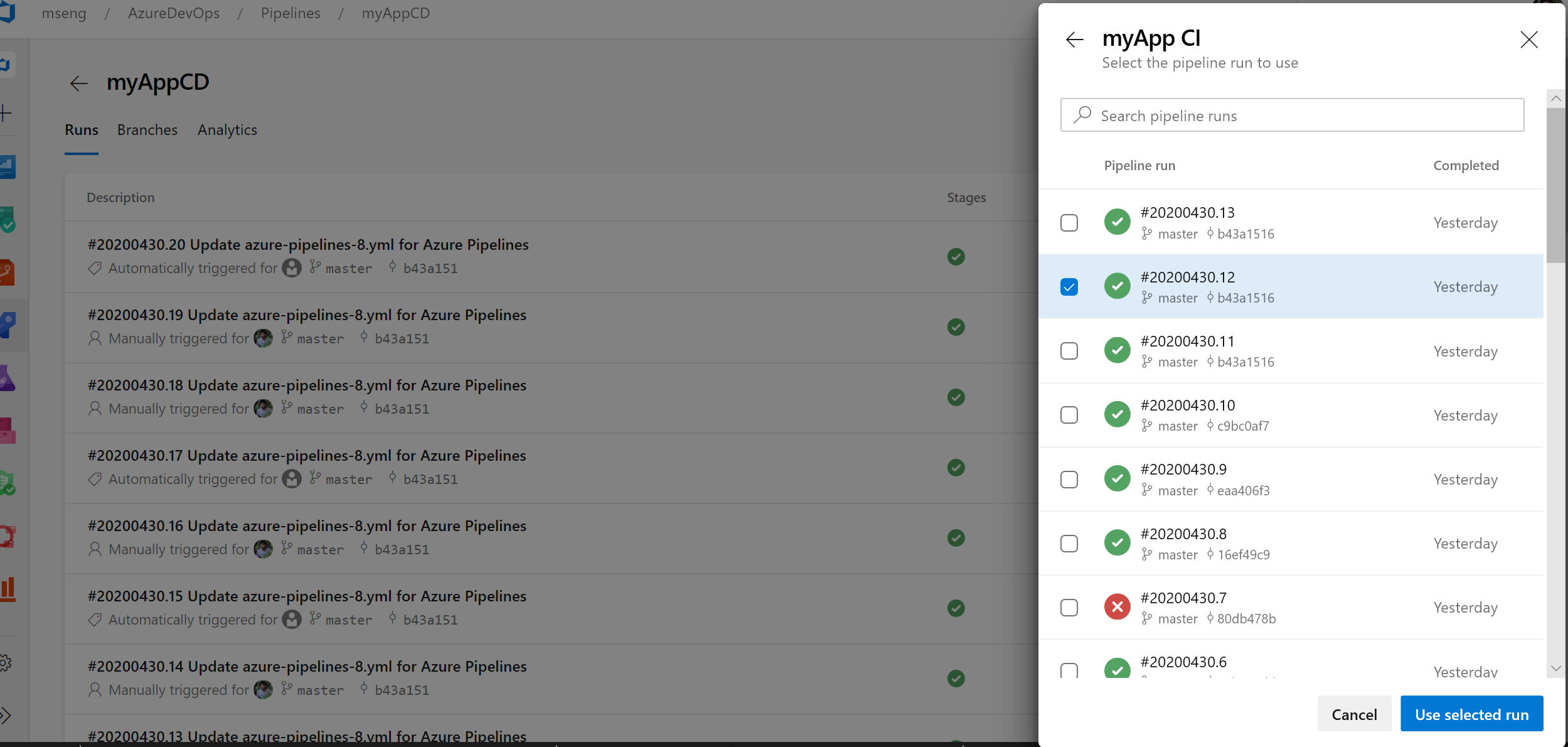Toggle checkbox for pipeline run #20200430.13

pyautogui.click(x=1069, y=222)
